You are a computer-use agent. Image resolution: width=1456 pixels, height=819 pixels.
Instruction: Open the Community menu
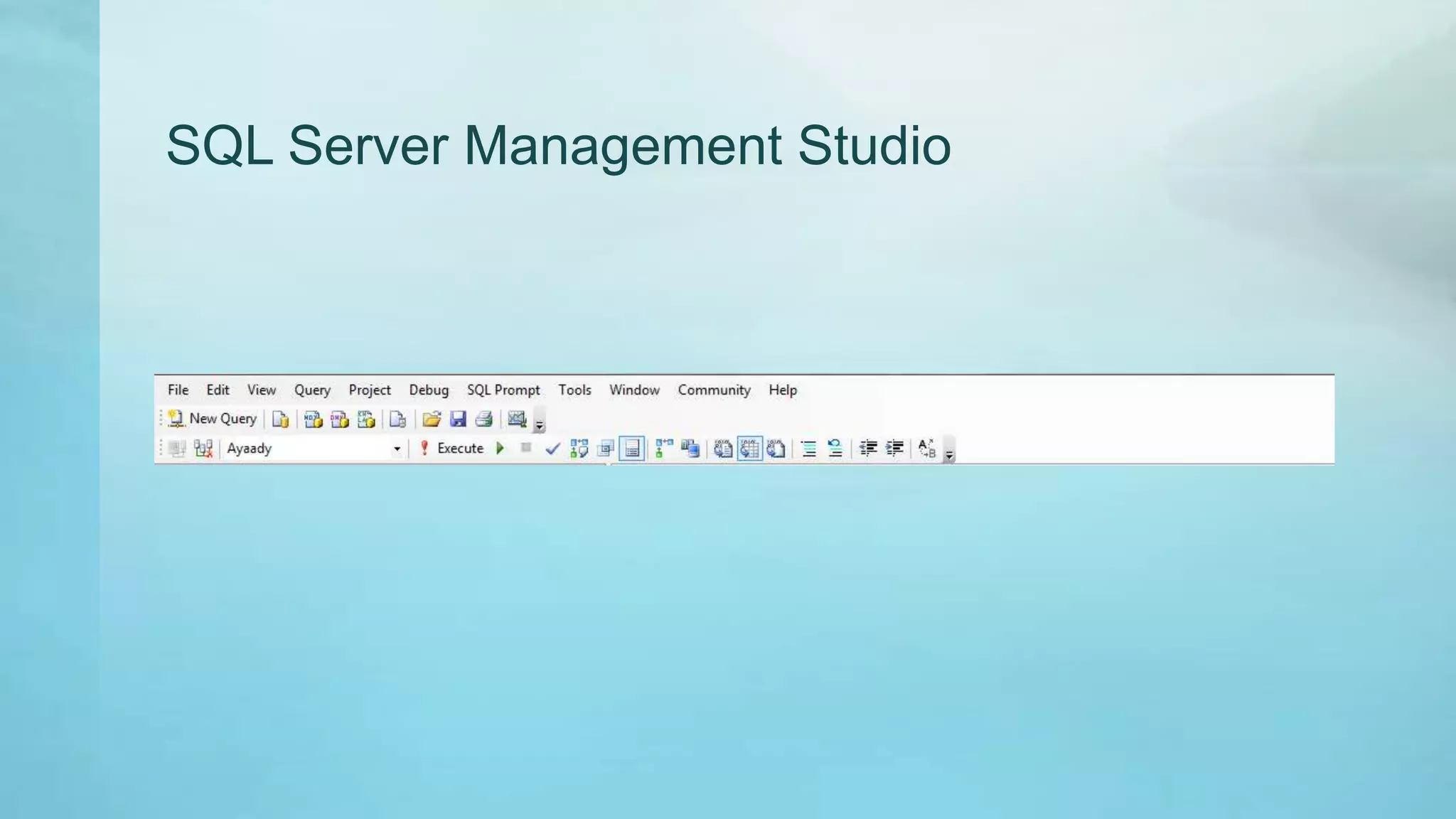pyautogui.click(x=714, y=390)
